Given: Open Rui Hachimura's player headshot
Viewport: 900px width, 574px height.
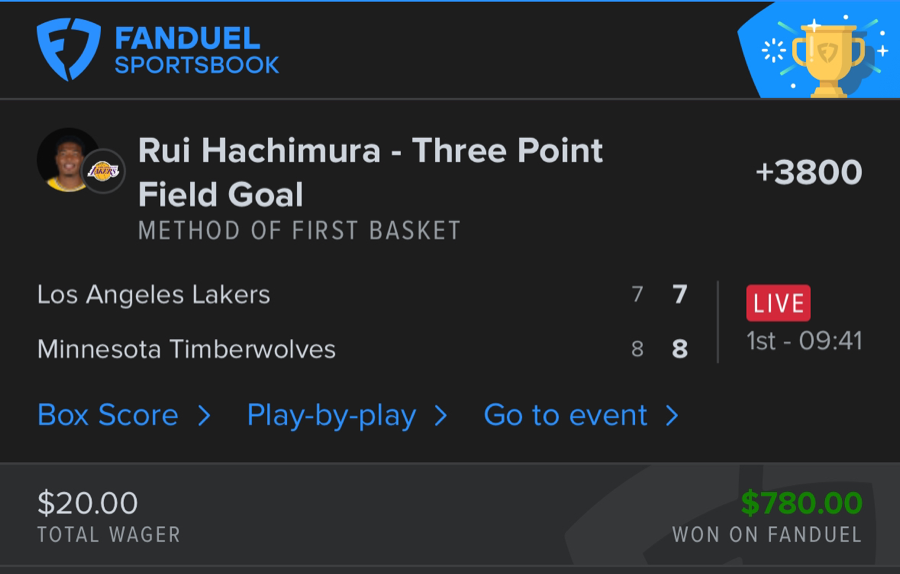Looking at the screenshot, I should coord(66,158).
